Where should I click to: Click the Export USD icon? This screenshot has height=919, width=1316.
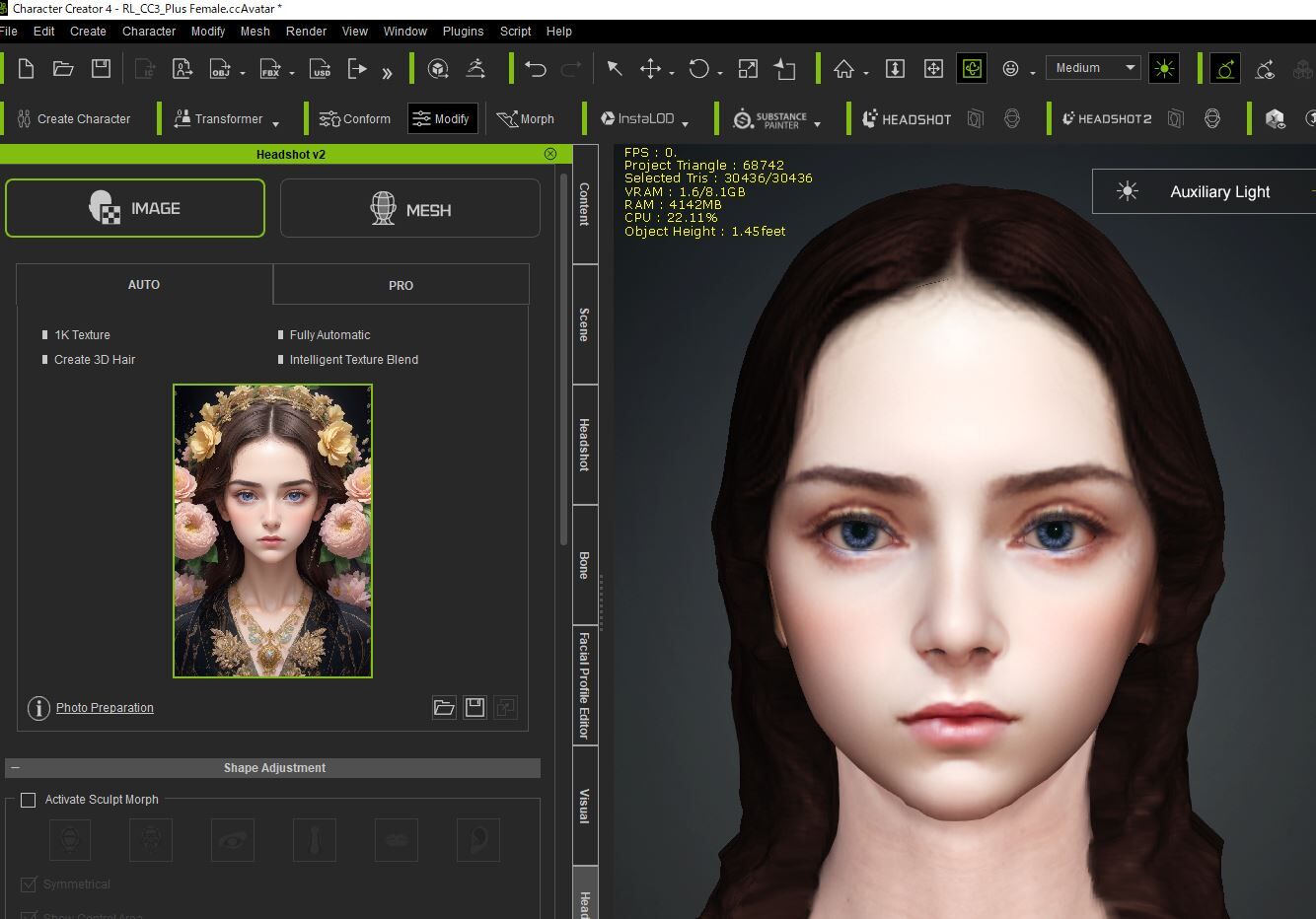tap(321, 68)
